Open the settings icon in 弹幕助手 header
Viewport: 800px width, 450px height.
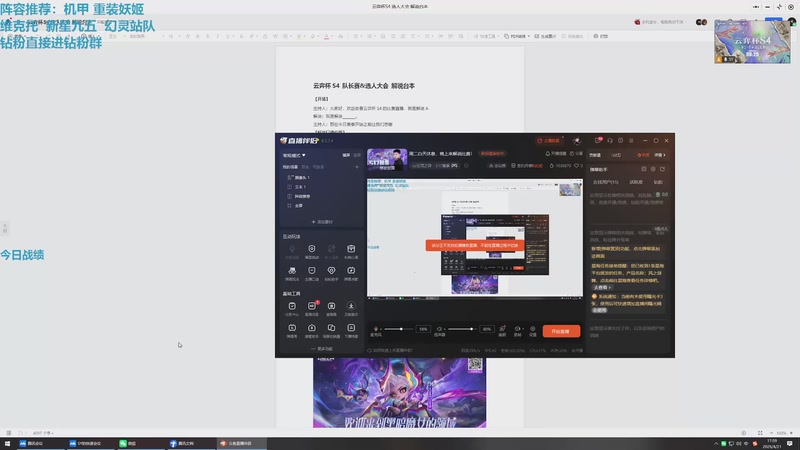[653, 169]
